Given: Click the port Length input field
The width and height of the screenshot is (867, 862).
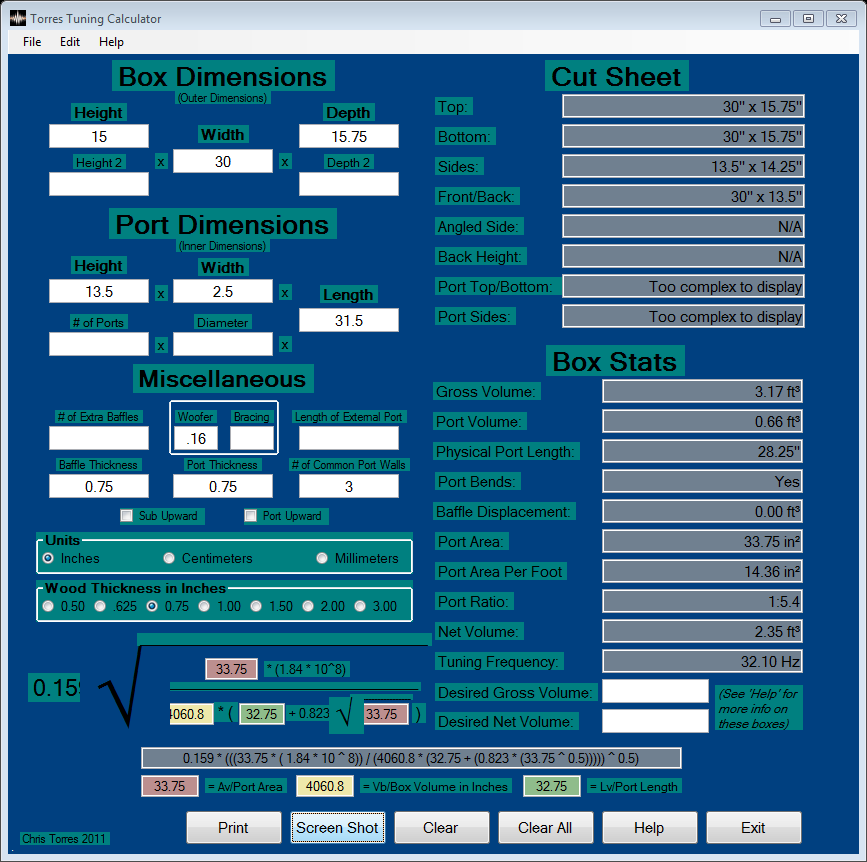Looking at the screenshot, I should click(349, 320).
